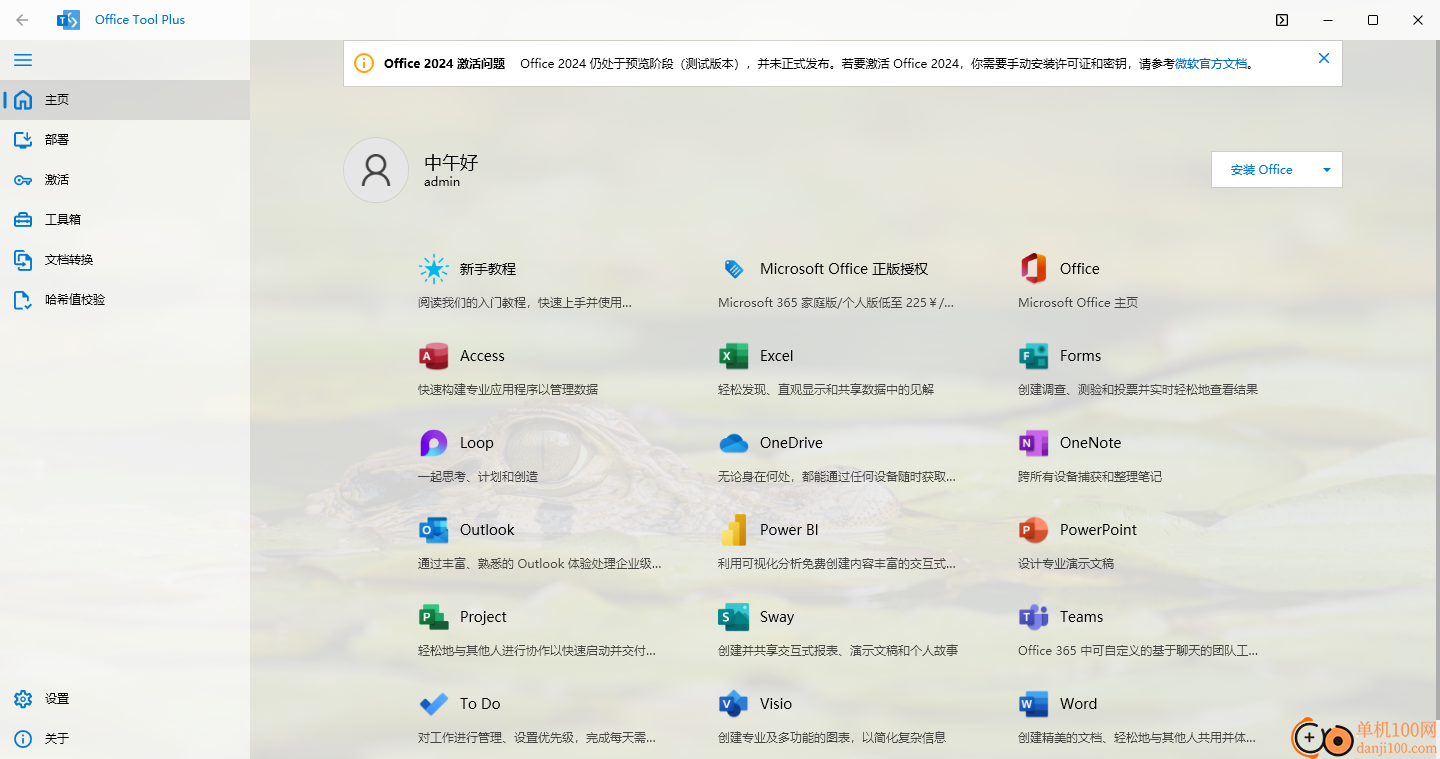
Task: Open the To Do checkmark icon
Action: tap(434, 704)
